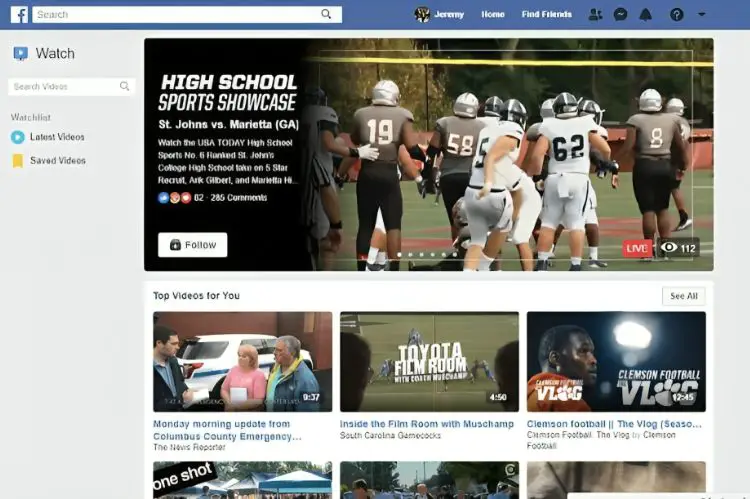Click the red LIVE badge
Viewport: 750px width, 499px height.
(637, 248)
